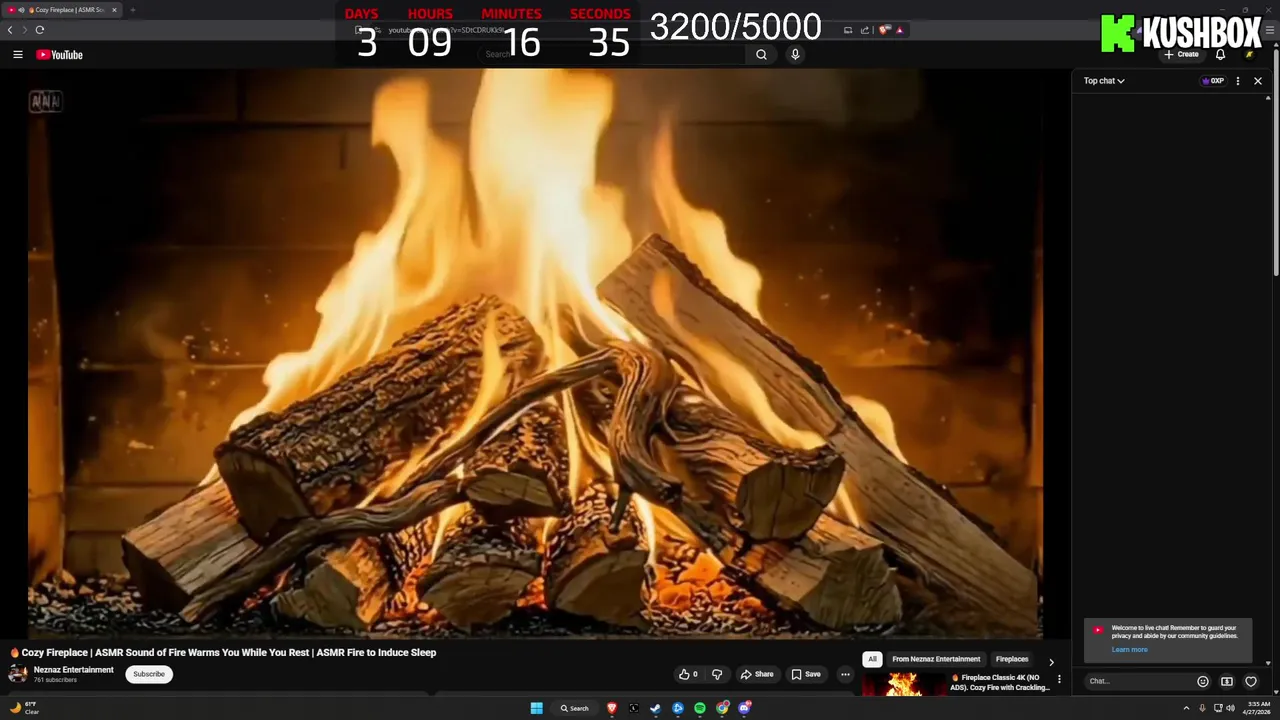
Task: Focus the YouTube search field
Action: 612,55
